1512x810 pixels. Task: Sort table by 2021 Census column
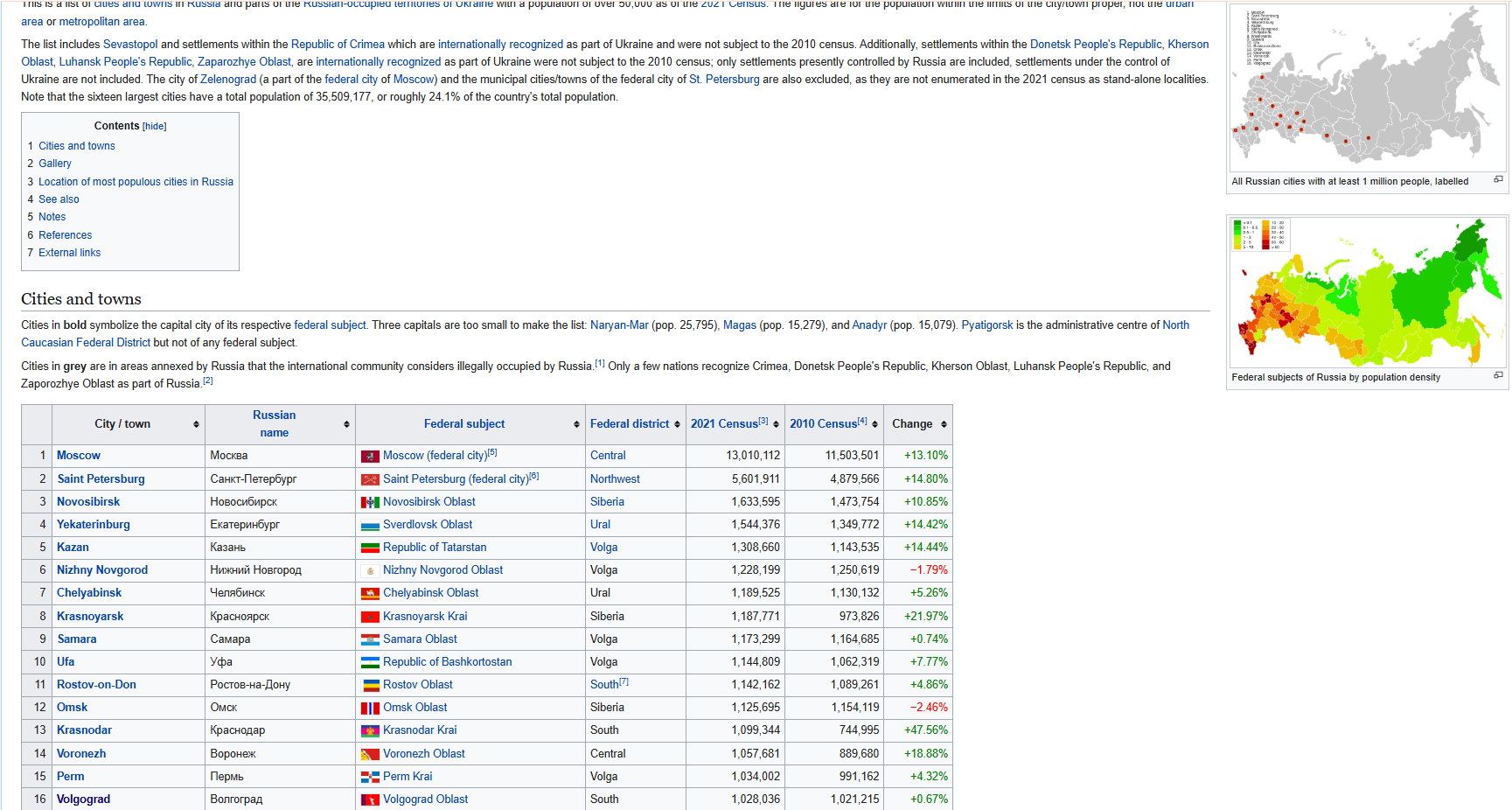coord(776,424)
